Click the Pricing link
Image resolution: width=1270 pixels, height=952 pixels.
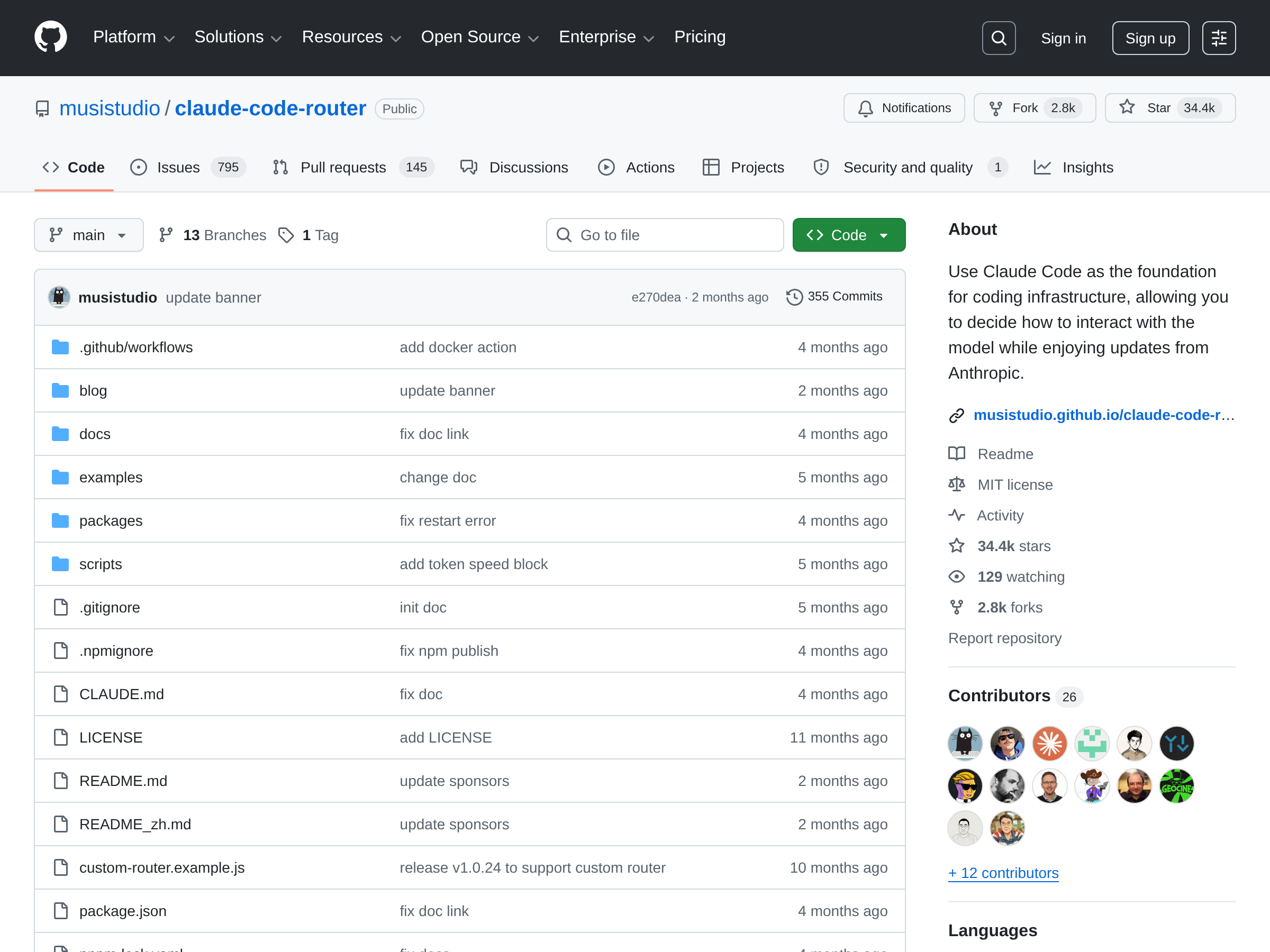[700, 38]
